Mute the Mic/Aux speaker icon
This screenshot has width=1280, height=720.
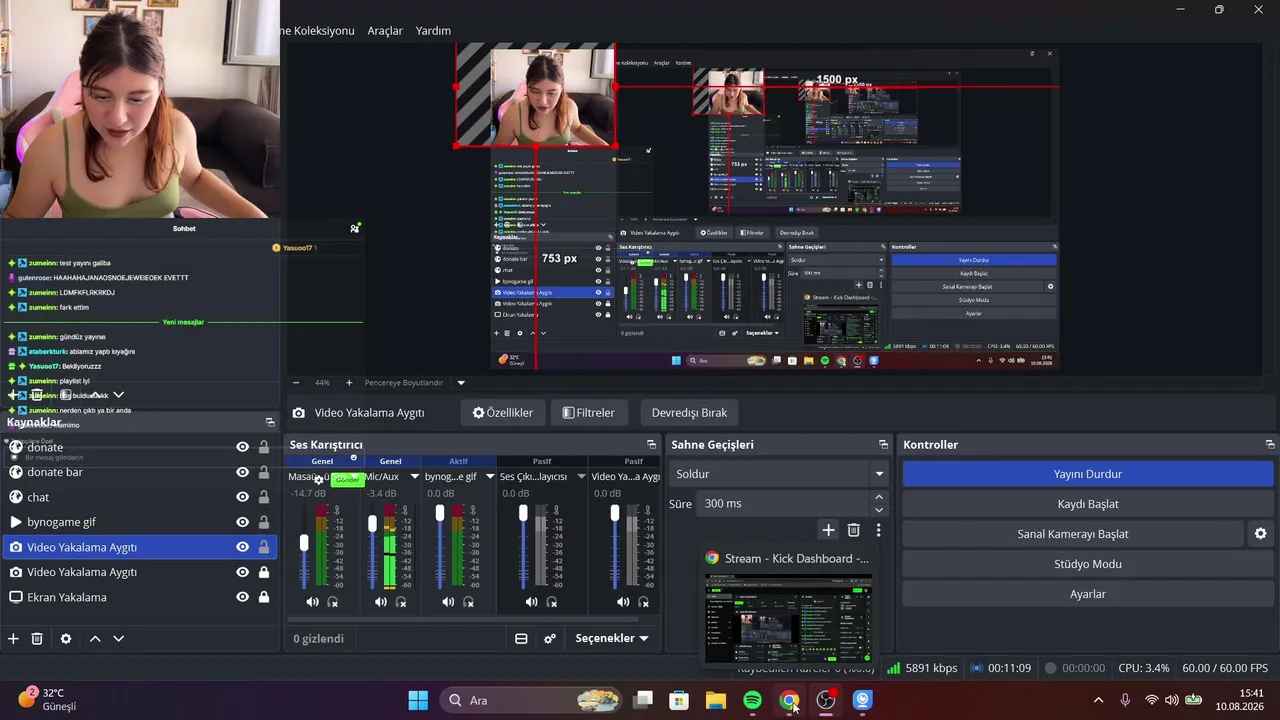[380, 602]
